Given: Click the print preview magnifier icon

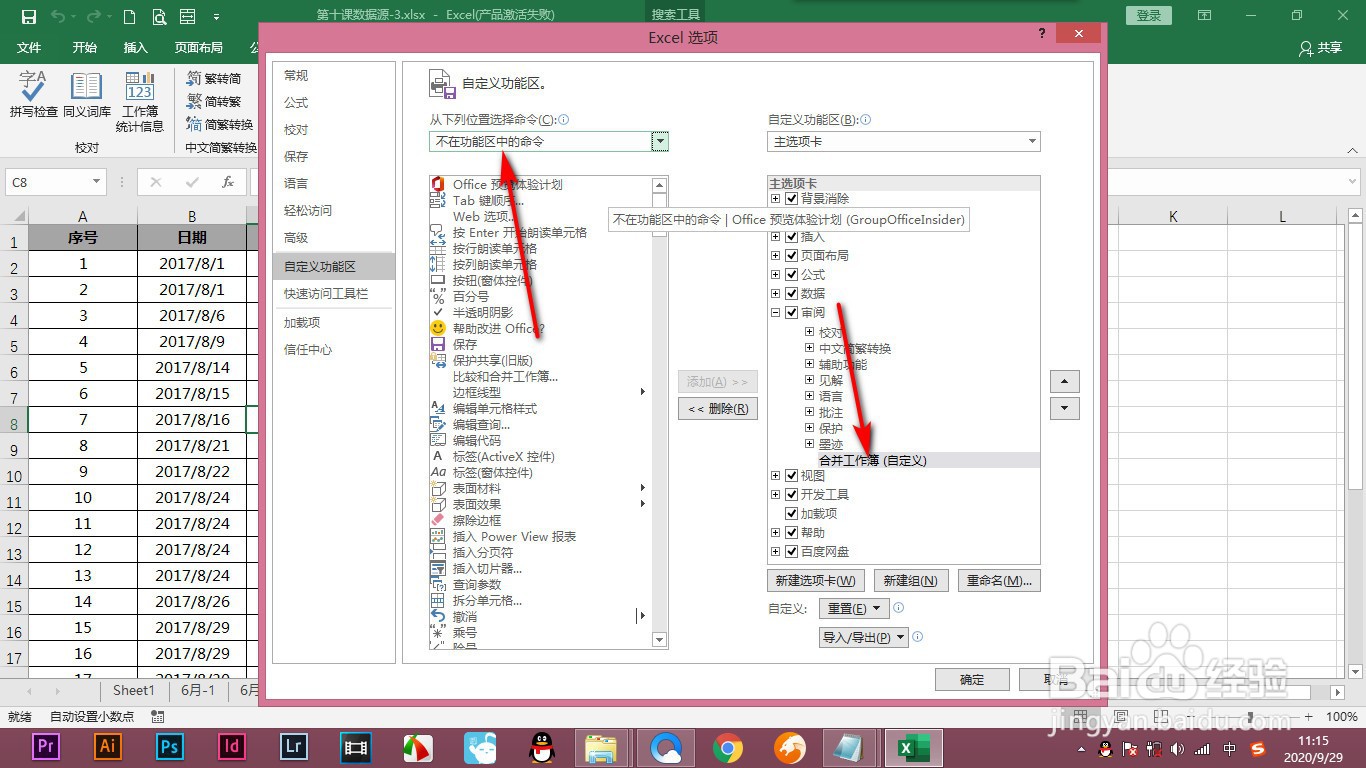Looking at the screenshot, I should pyautogui.click(x=159, y=16).
